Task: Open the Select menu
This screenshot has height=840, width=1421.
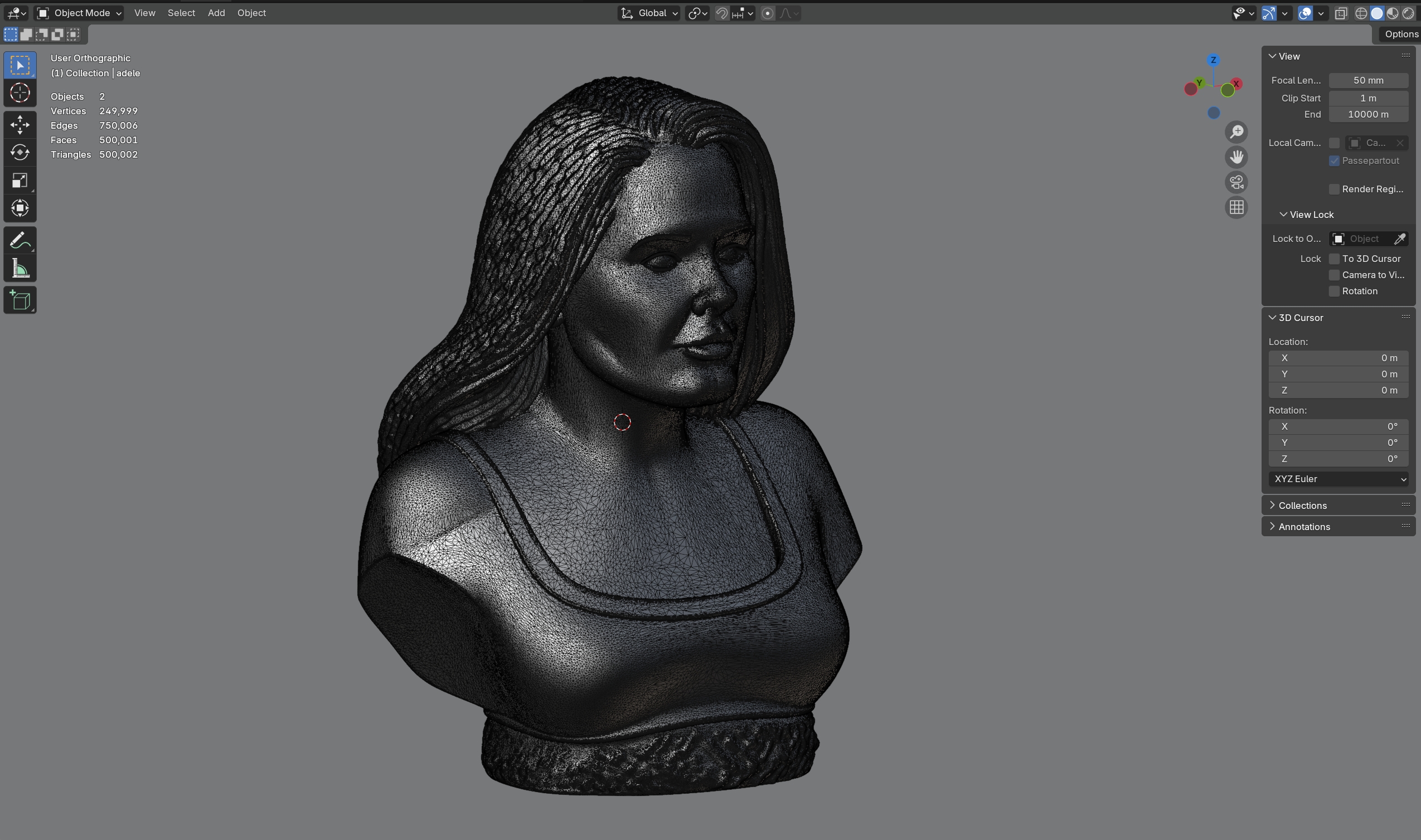Action: 181,13
